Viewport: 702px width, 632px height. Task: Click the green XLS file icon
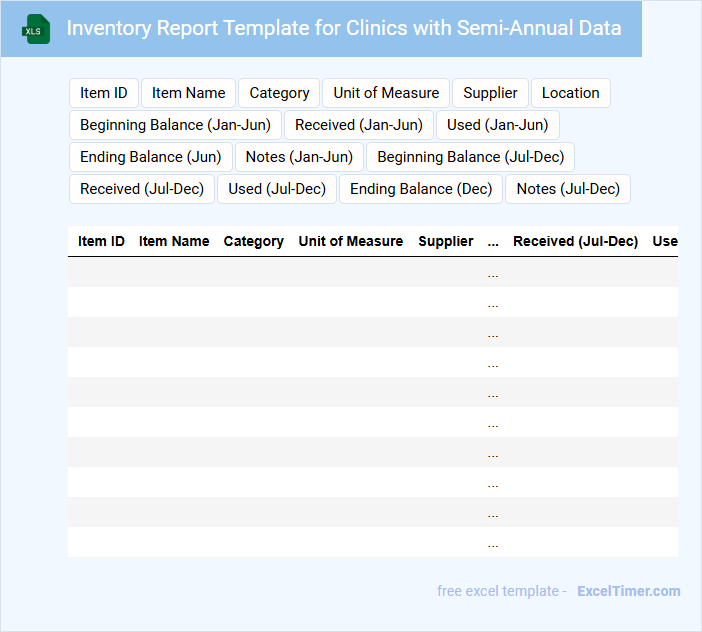pyautogui.click(x=36, y=29)
